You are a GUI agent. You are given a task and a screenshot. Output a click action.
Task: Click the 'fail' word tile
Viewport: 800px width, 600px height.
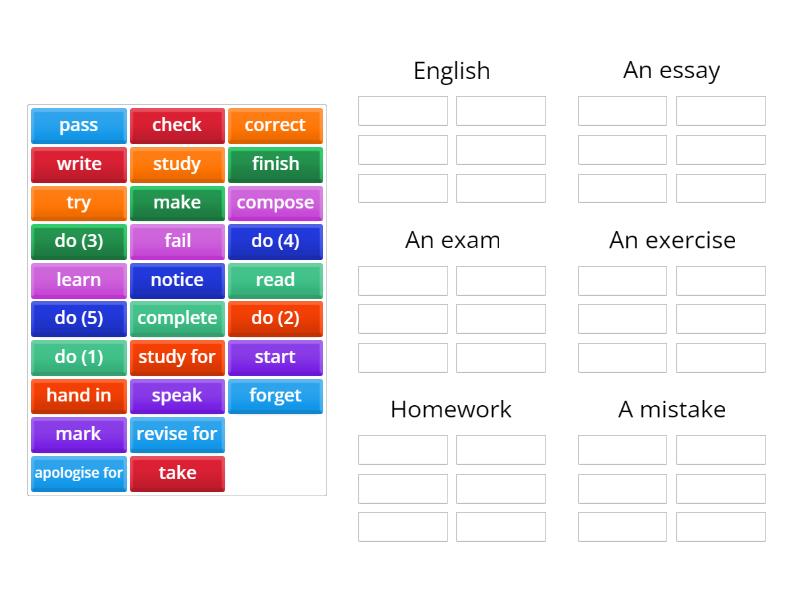(177, 241)
